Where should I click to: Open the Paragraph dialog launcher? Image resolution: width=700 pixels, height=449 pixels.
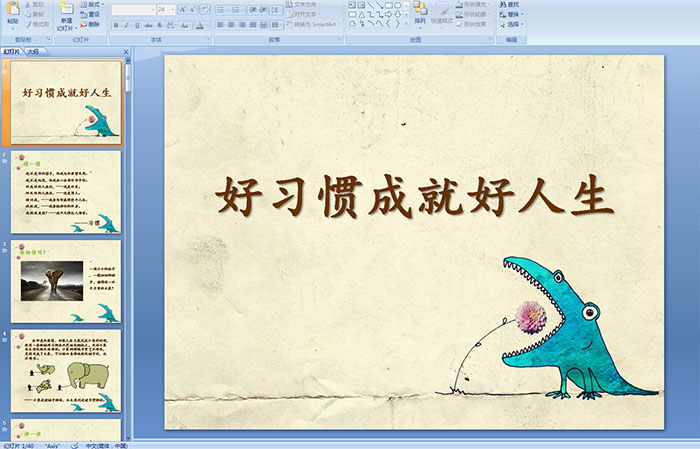(340, 39)
